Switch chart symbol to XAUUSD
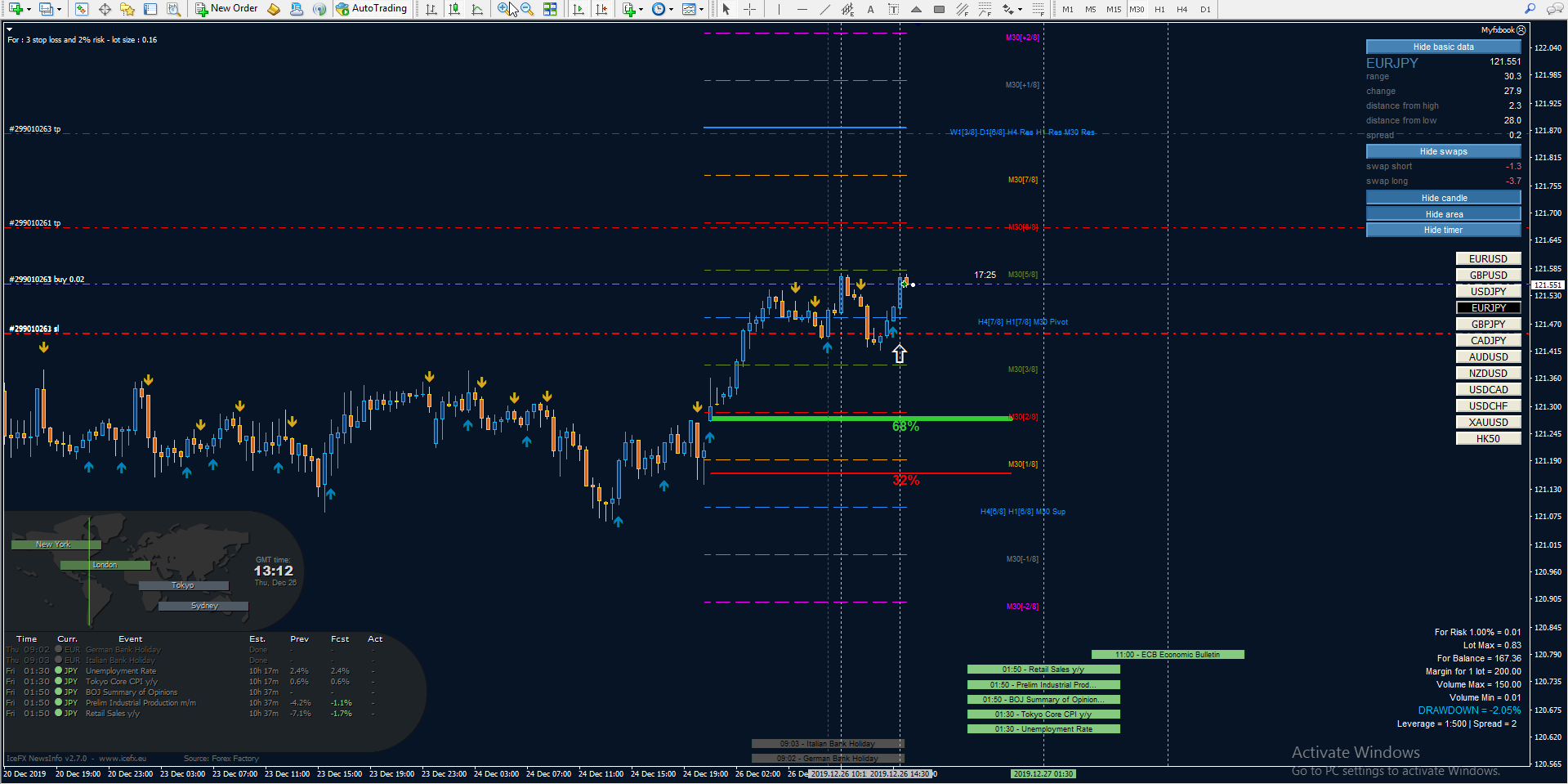This screenshot has height=784, width=1568. tap(1488, 422)
